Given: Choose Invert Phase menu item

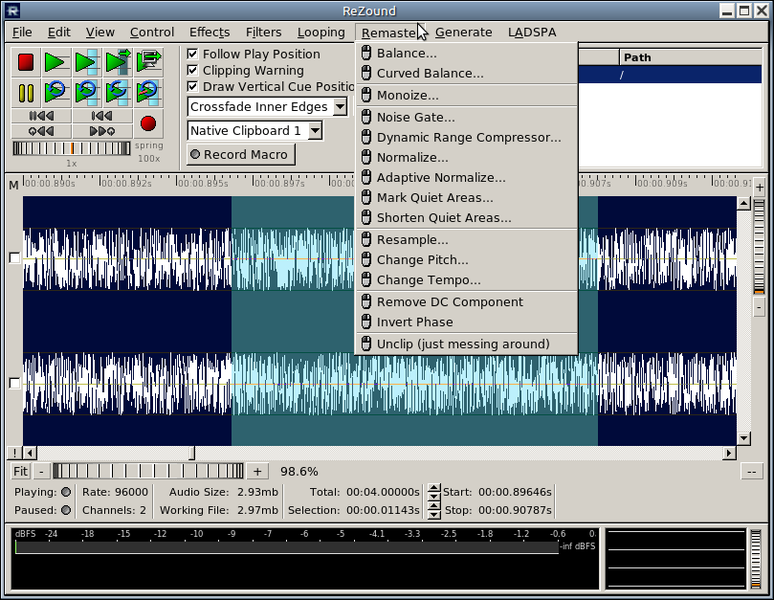Looking at the screenshot, I should click(466, 322).
